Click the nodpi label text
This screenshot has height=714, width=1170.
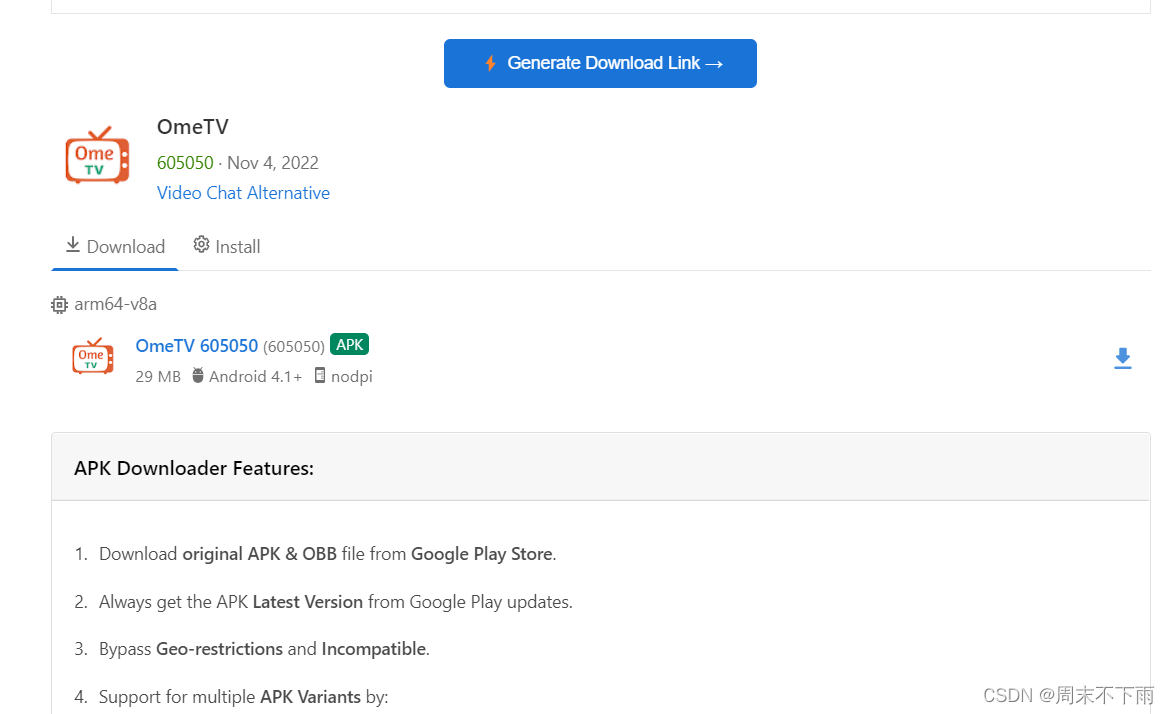click(x=351, y=377)
